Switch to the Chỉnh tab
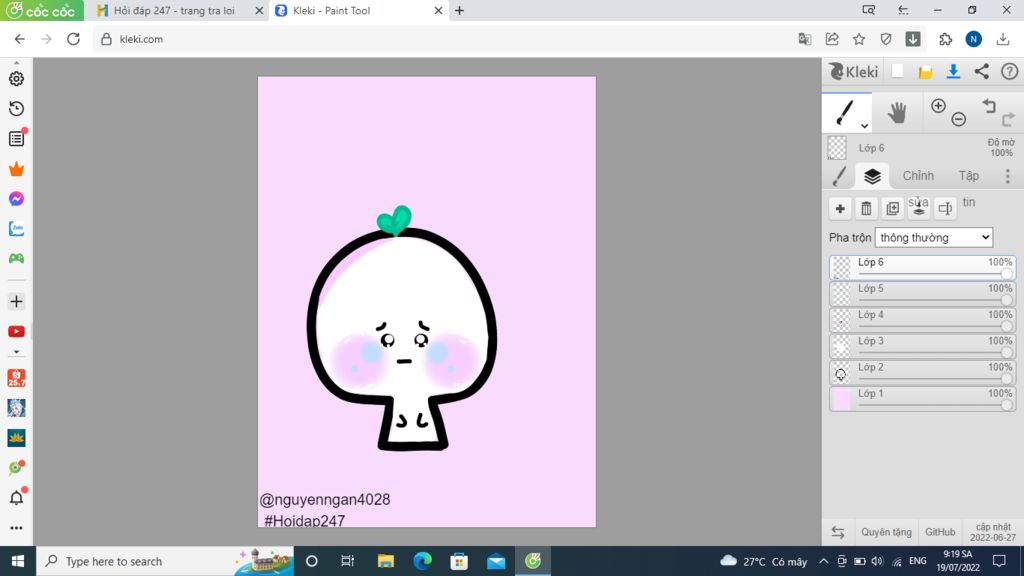Screen dimensions: 1024x576 point(918,176)
